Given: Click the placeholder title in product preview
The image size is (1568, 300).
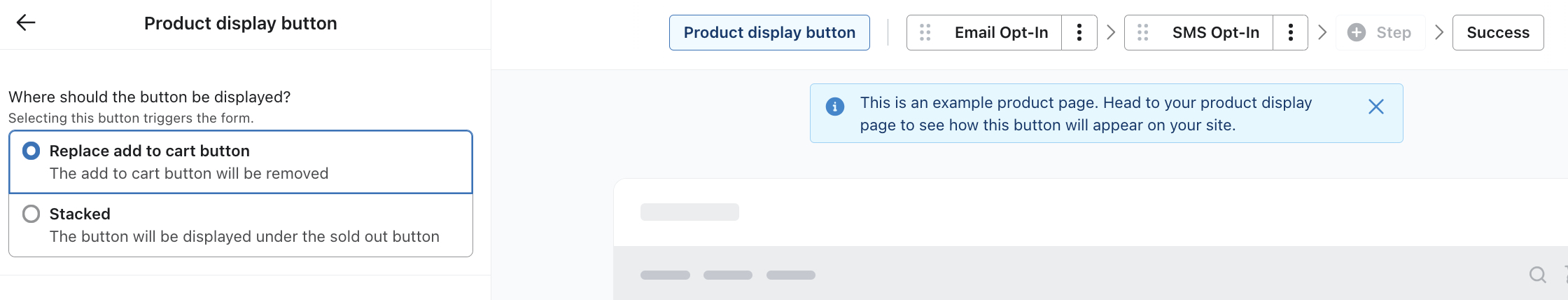Looking at the screenshot, I should [689, 212].
